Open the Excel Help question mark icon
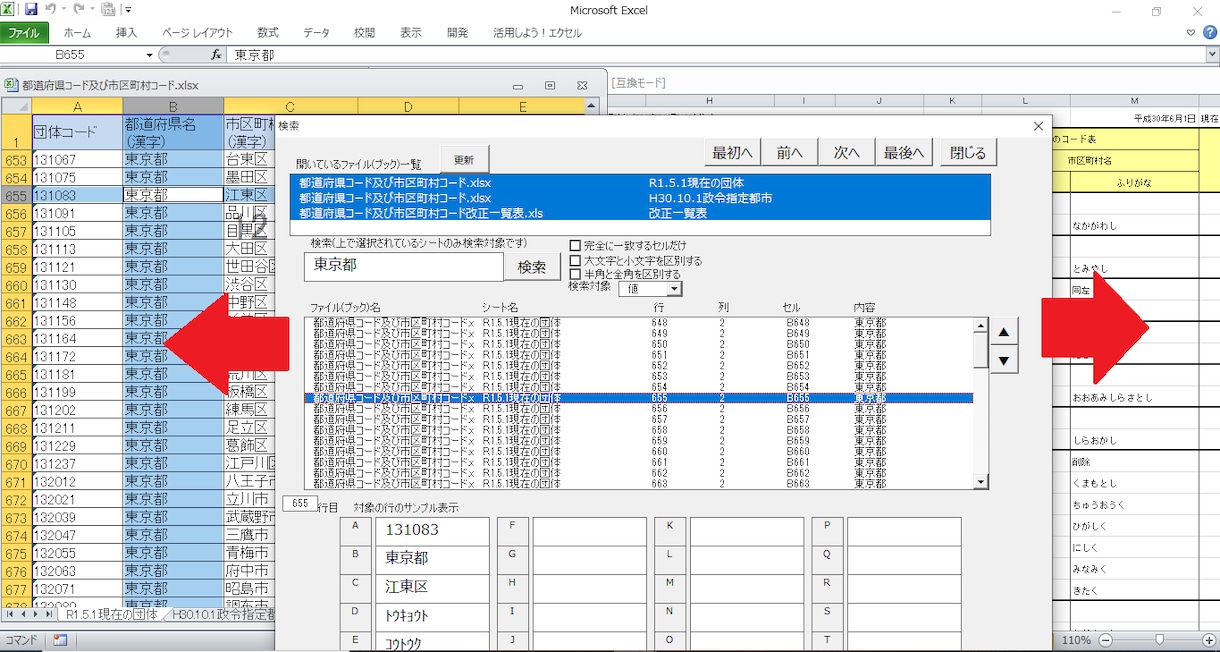Image resolution: width=1220 pixels, height=652 pixels. pos(1209,33)
